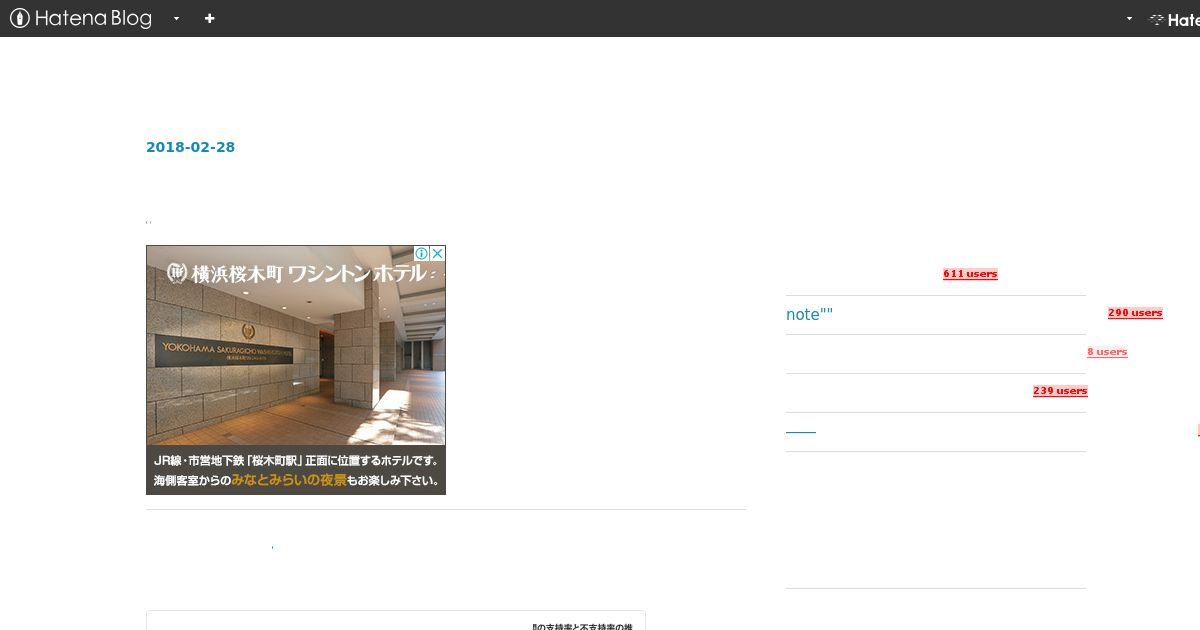
Task: Close the hotel ad with X icon
Action: (437, 253)
